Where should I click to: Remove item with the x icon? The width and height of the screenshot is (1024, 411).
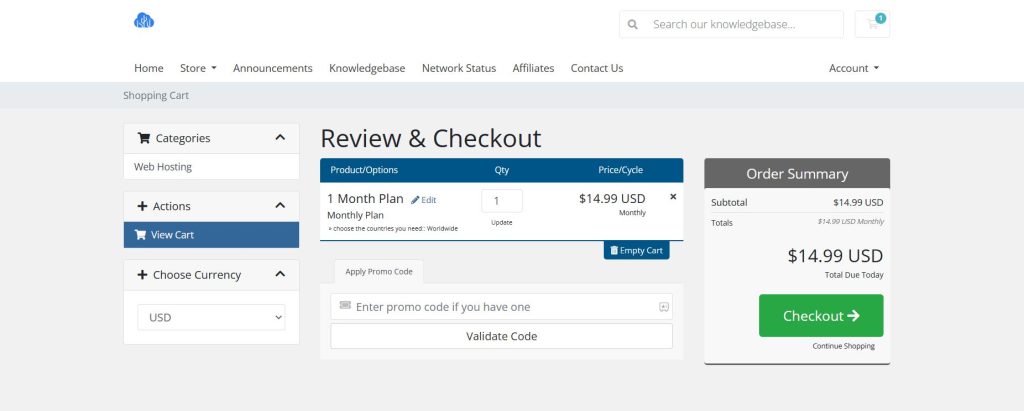point(673,197)
